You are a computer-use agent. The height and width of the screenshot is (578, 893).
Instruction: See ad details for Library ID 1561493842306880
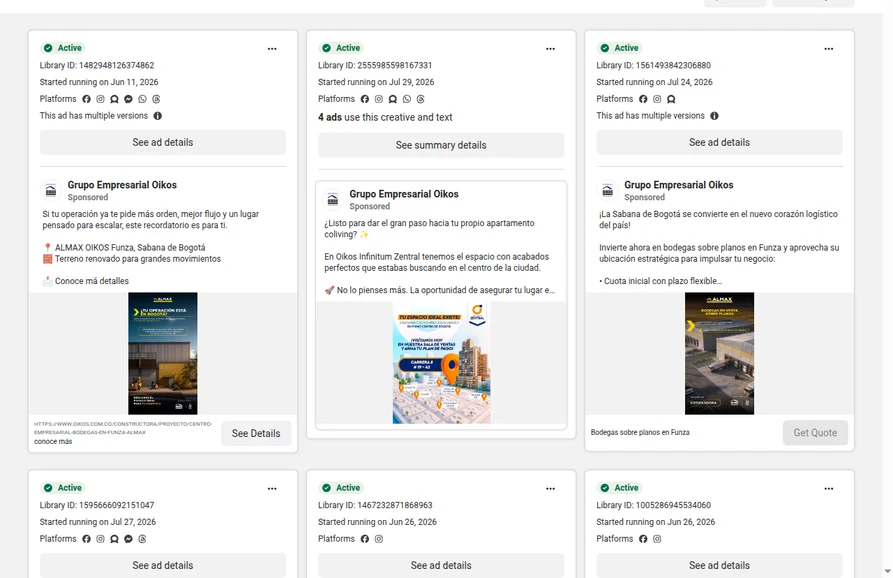tap(719, 142)
